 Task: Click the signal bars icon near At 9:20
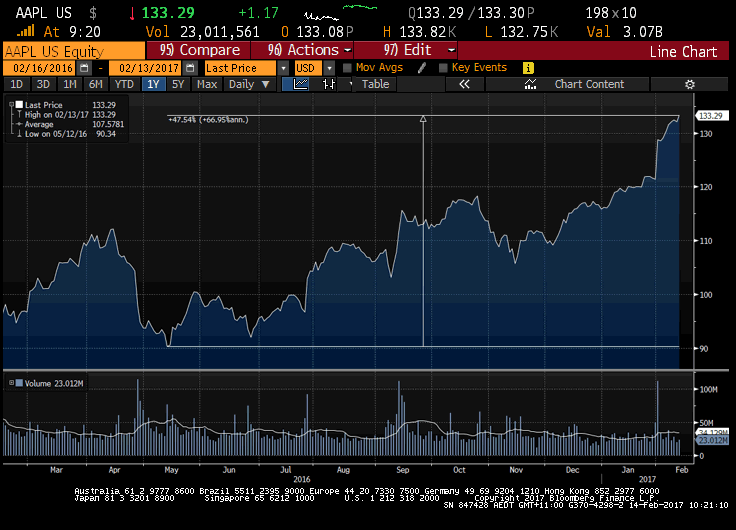[26, 31]
